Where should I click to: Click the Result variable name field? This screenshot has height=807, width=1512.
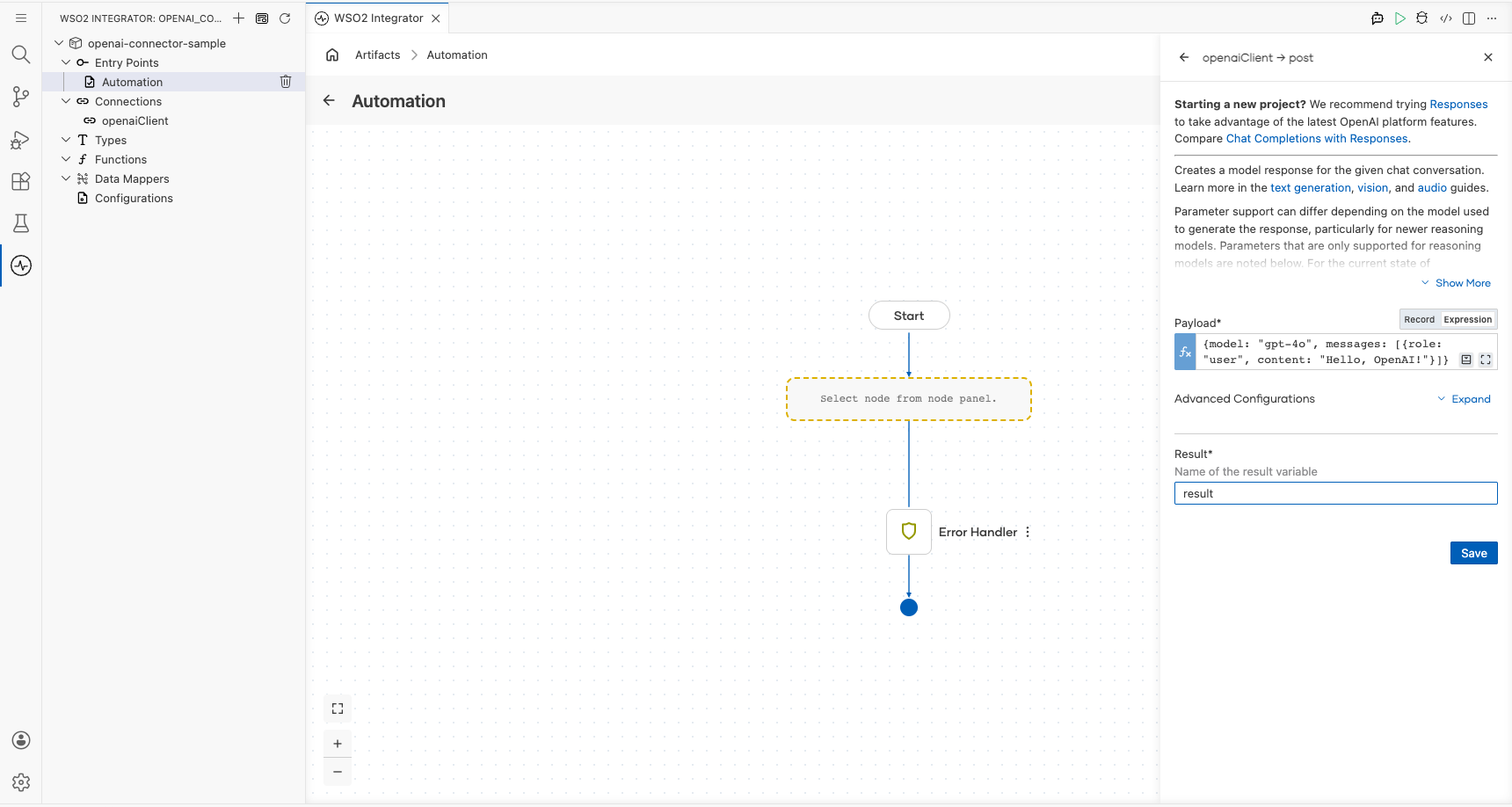click(x=1335, y=493)
